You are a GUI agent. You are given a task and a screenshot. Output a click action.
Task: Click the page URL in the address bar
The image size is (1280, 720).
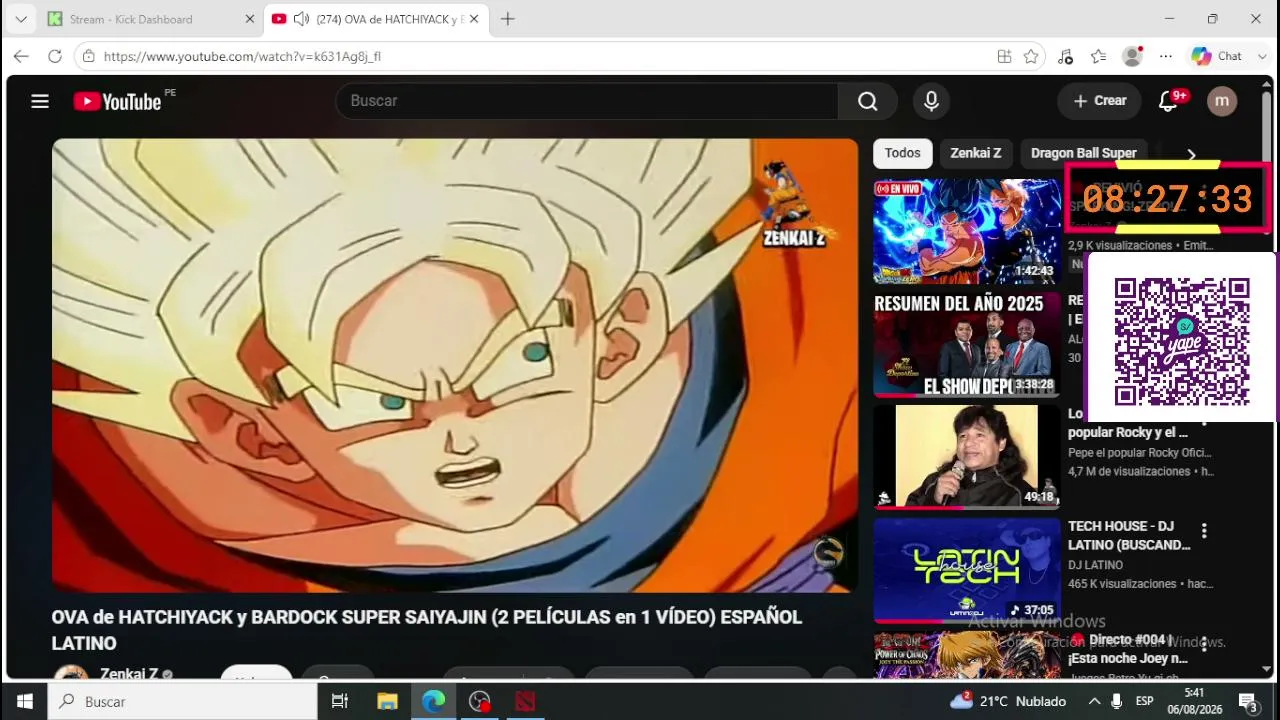[242, 56]
